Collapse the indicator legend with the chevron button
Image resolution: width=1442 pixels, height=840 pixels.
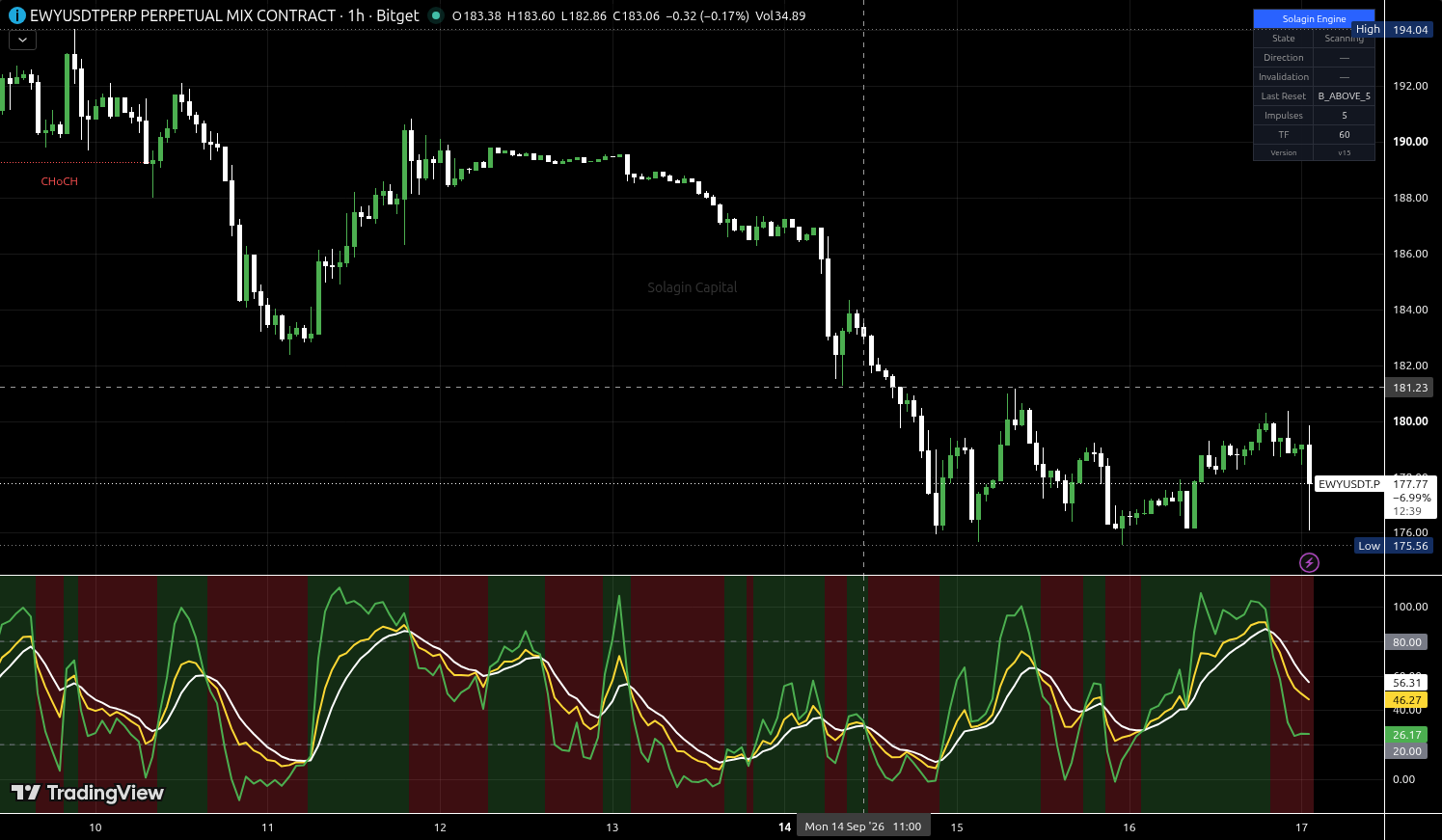click(22, 41)
